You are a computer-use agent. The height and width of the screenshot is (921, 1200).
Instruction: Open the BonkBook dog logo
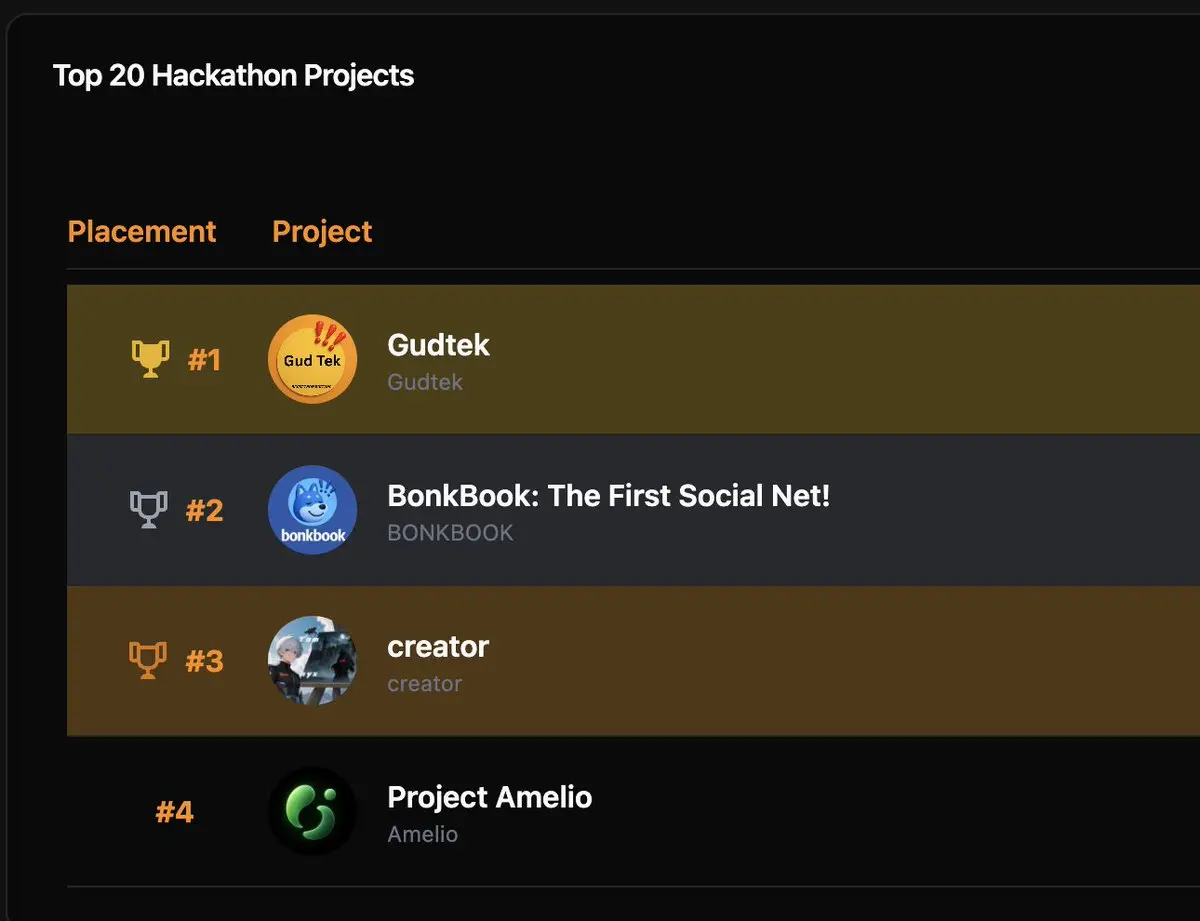[x=313, y=510]
